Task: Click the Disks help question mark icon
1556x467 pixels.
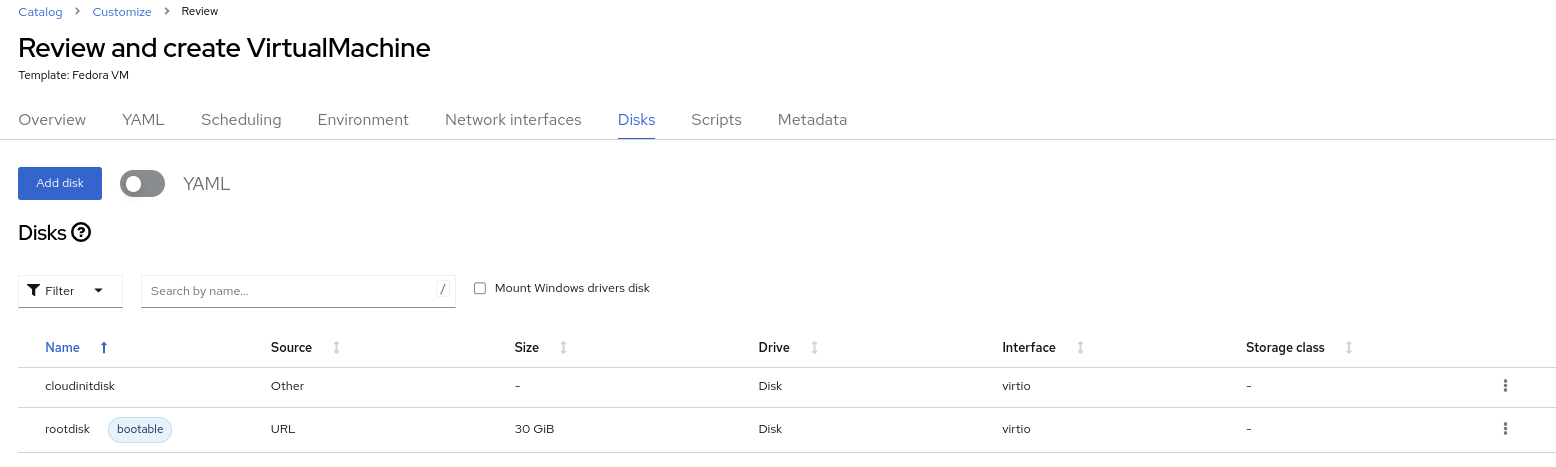Action: coord(81,233)
